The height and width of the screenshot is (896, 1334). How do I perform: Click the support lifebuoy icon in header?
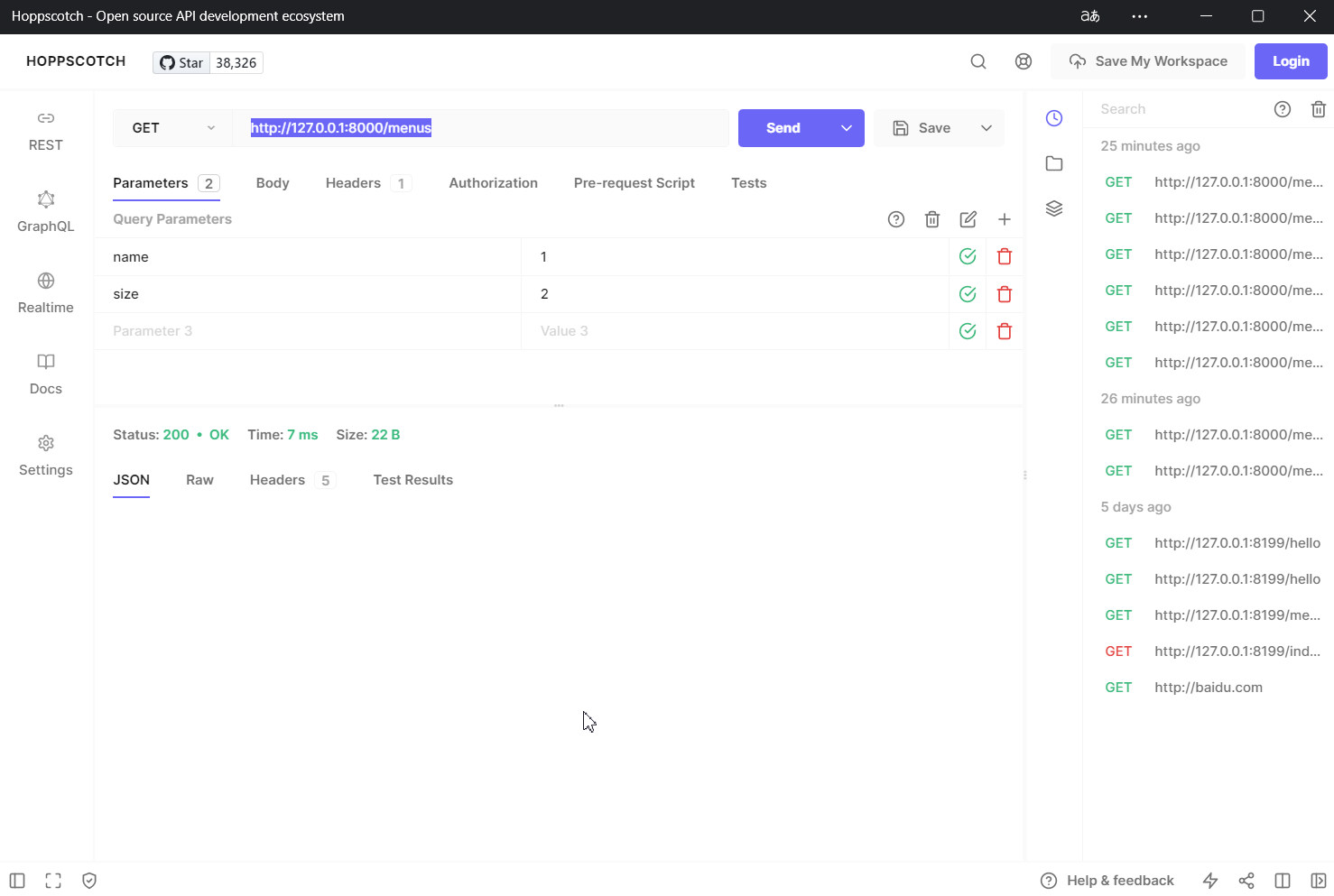click(1024, 61)
